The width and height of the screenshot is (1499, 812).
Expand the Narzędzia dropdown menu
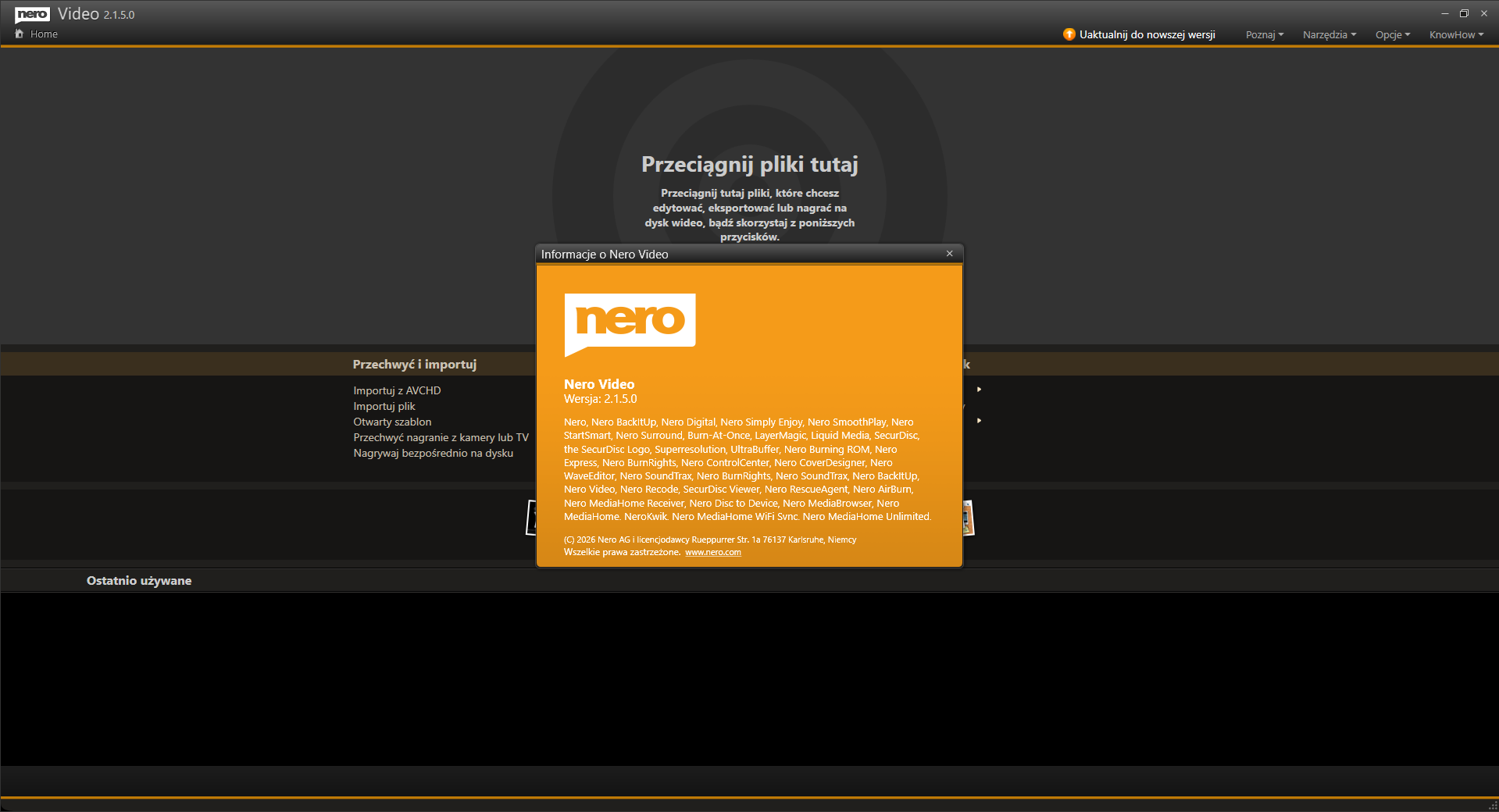1329,34
